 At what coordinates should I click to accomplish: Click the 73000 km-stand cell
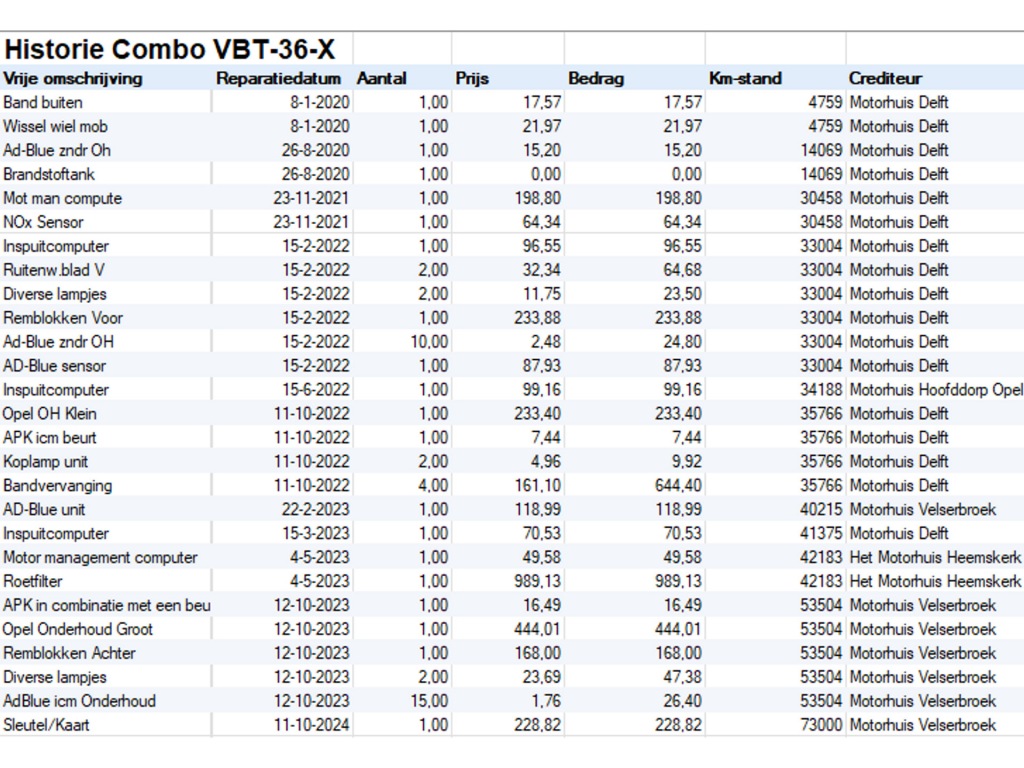coord(822,725)
